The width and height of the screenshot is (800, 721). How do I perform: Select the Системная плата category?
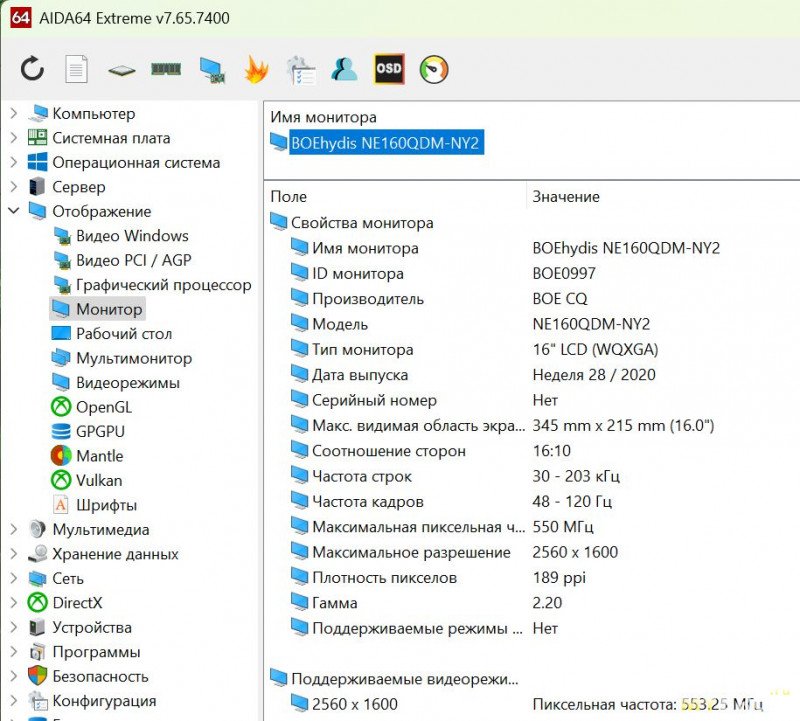point(99,138)
